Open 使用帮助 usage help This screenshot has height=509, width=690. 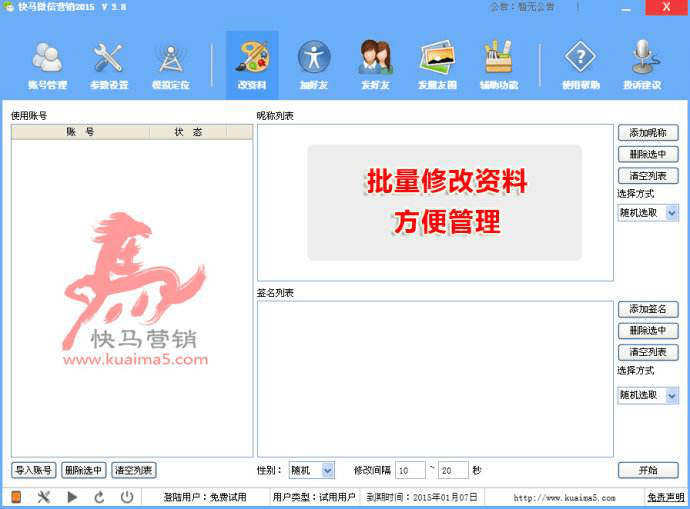pyautogui.click(x=581, y=65)
